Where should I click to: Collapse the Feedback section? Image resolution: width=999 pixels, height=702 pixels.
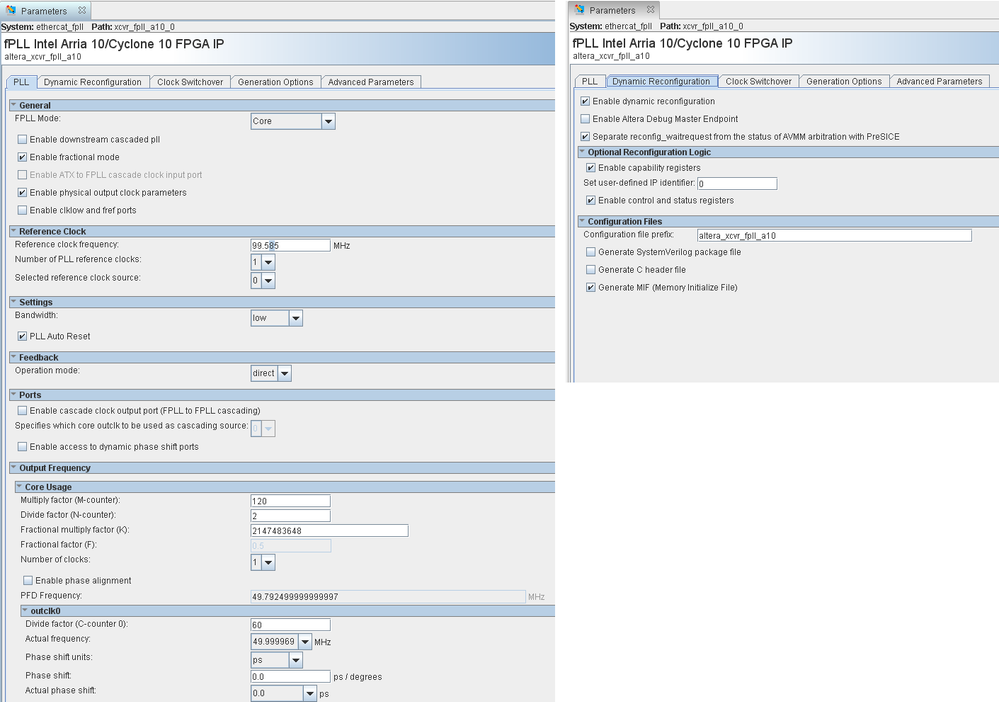click(x=13, y=357)
